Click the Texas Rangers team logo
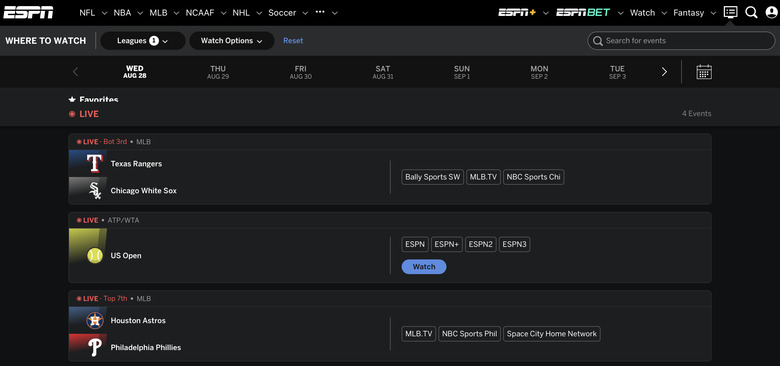This screenshot has width=780, height=366. pyautogui.click(x=95, y=164)
